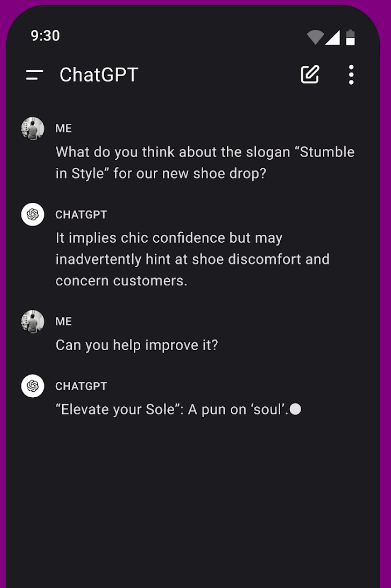The height and width of the screenshot is (588, 391).
Task: Open the sidebar hamburger menu
Action: 34,75
